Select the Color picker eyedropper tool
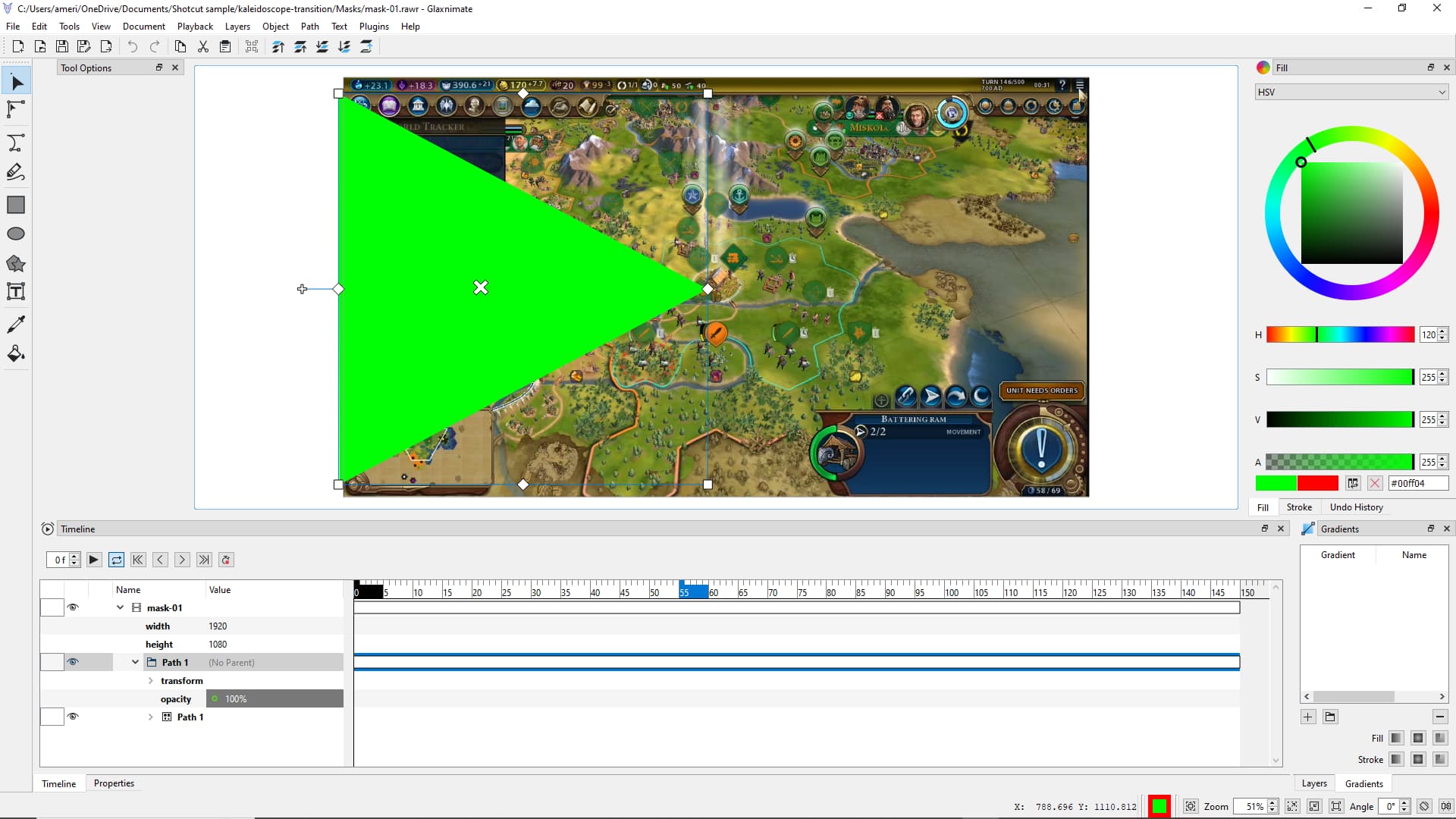This screenshot has height=819, width=1456. (16, 324)
